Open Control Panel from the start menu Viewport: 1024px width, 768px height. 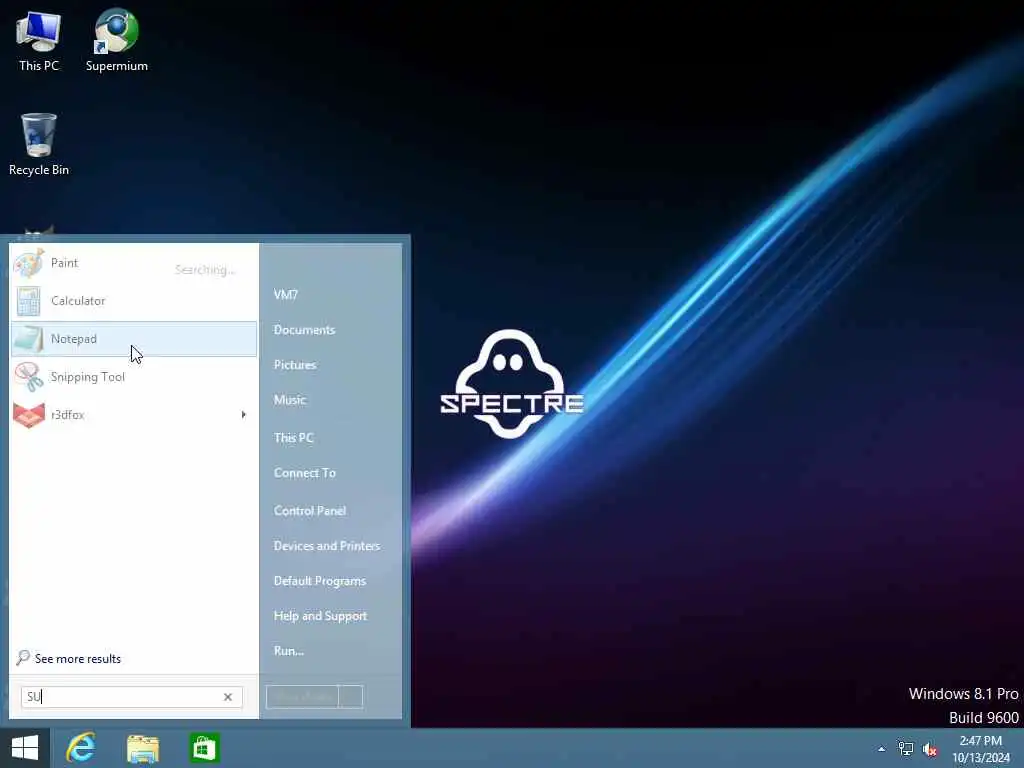click(310, 511)
